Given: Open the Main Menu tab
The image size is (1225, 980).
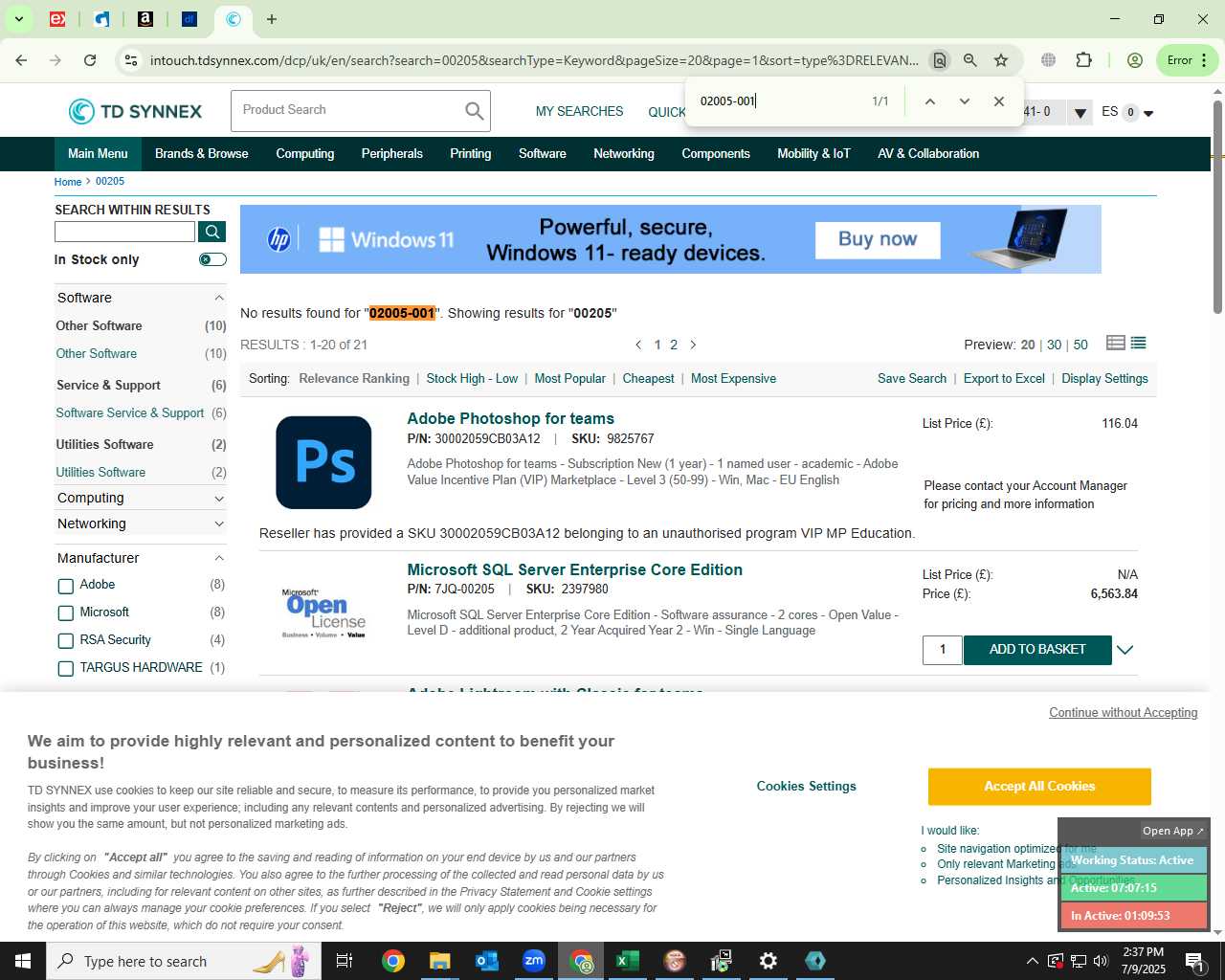Looking at the screenshot, I should point(98,153).
